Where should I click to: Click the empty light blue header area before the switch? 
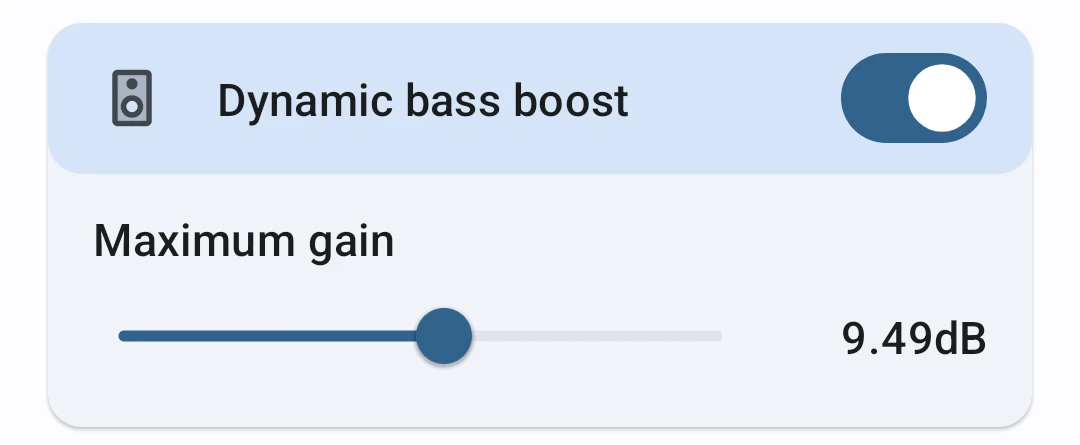pos(735,100)
